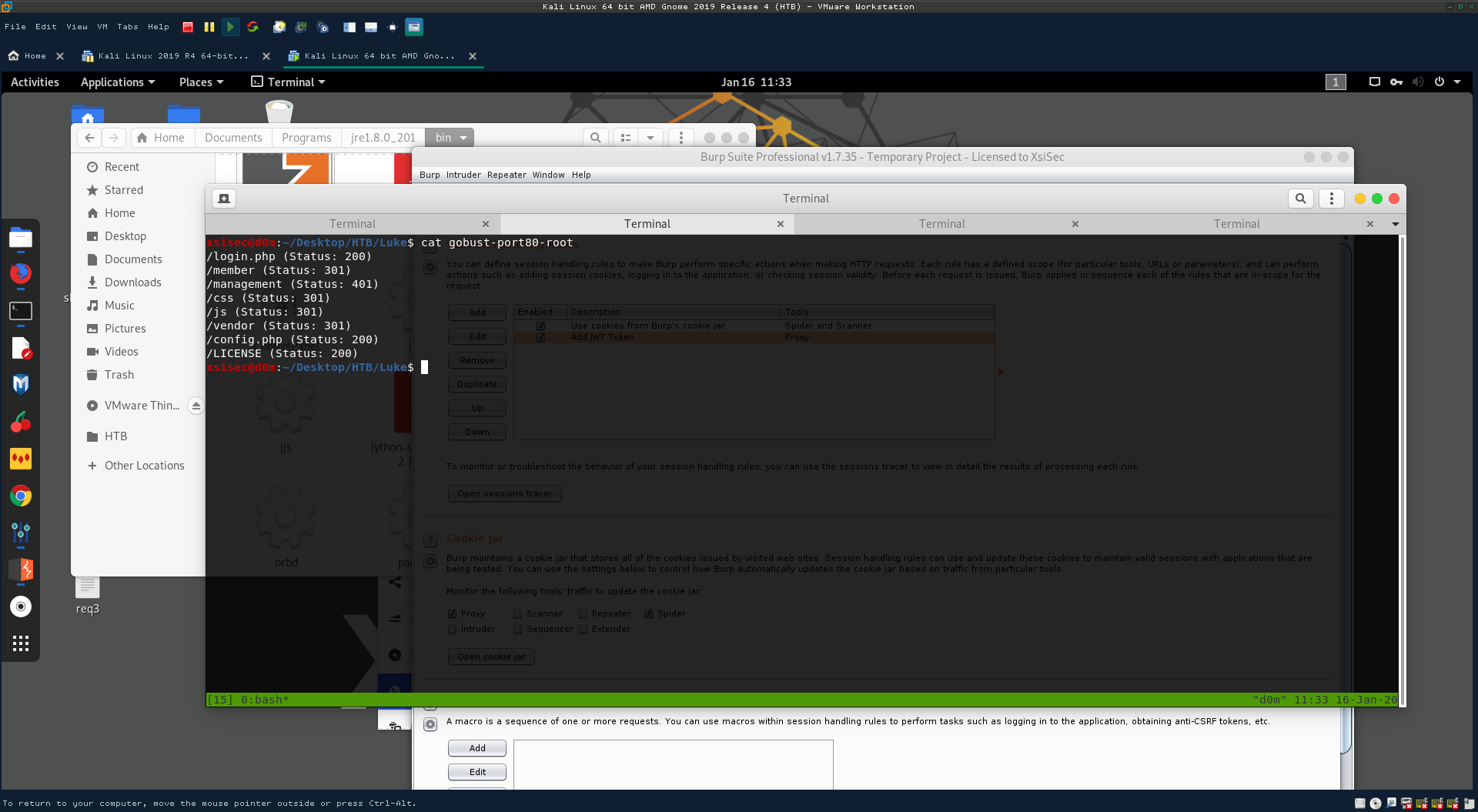Screen dimensions: 1478x812
Task: Click the gear icon beside macro description in Burp
Action: click(x=430, y=724)
